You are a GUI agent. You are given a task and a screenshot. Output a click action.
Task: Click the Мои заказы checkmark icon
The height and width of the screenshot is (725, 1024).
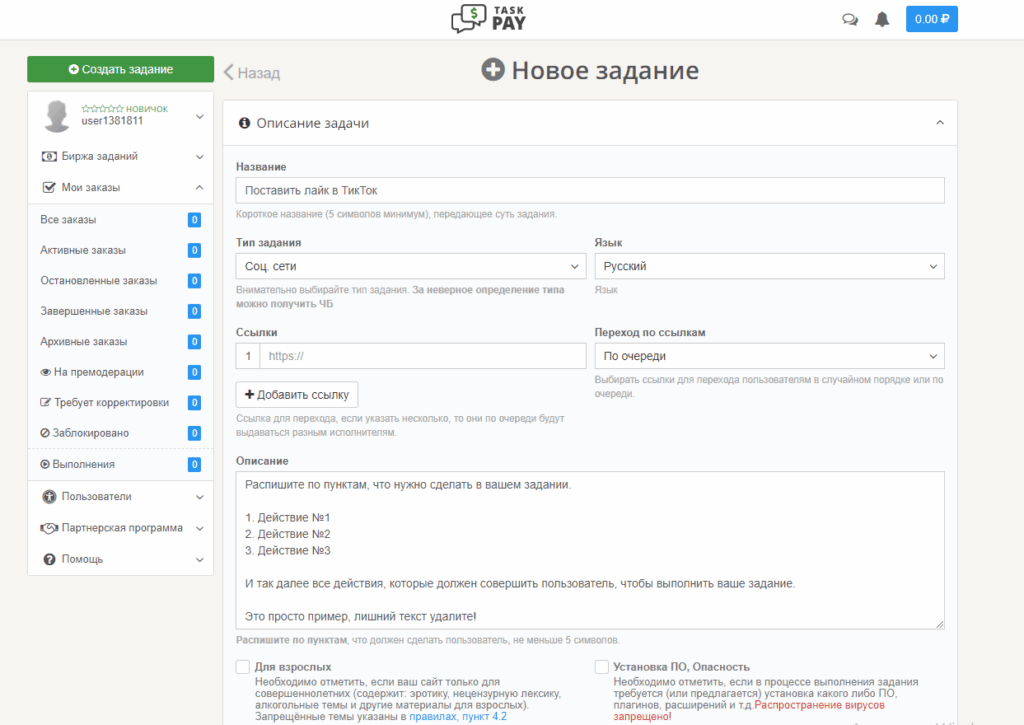(x=48, y=187)
